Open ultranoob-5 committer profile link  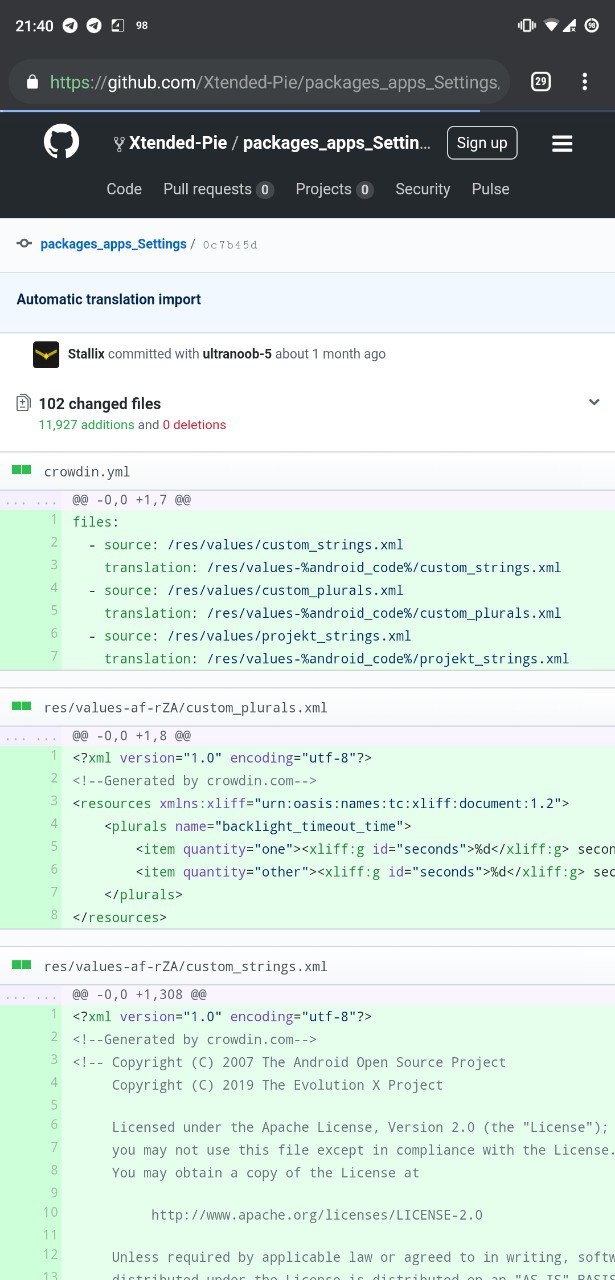(236, 354)
